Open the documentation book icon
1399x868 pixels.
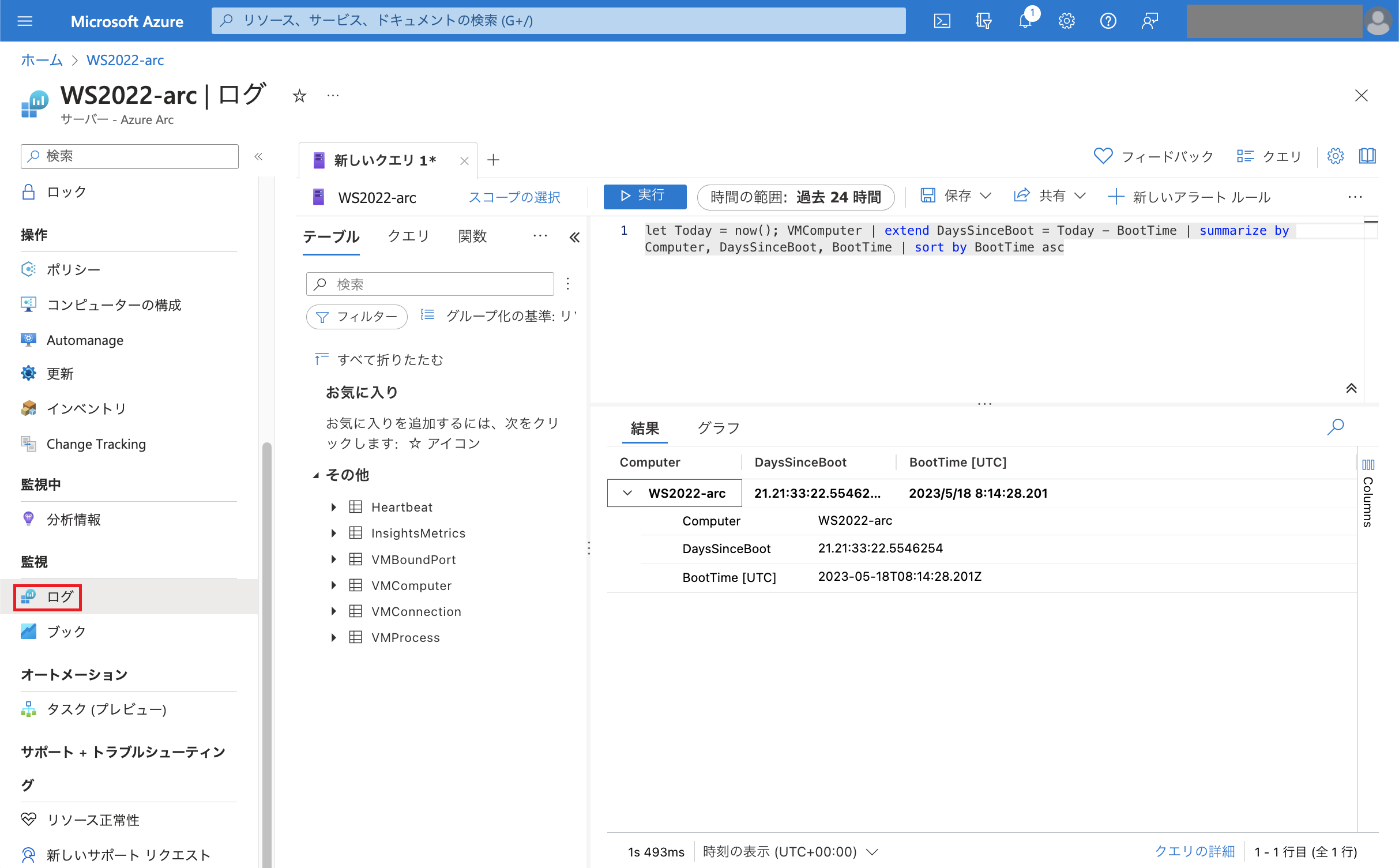[1367, 156]
